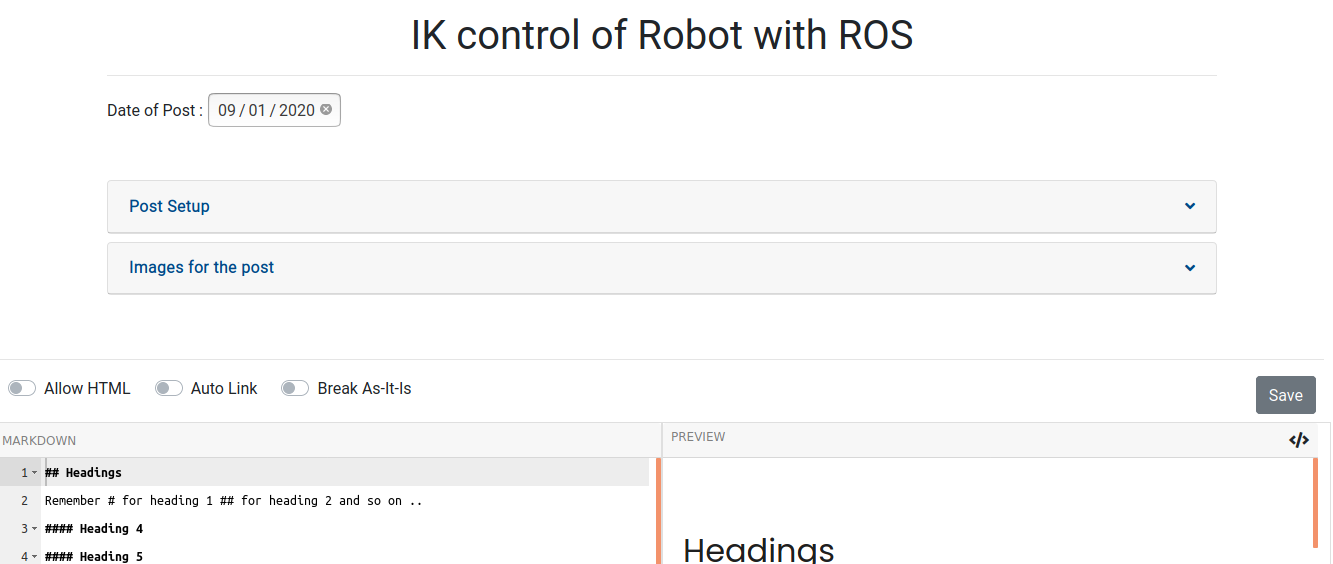Viewport: 1333px width, 564px height.
Task: Save the post
Action: 1286,395
